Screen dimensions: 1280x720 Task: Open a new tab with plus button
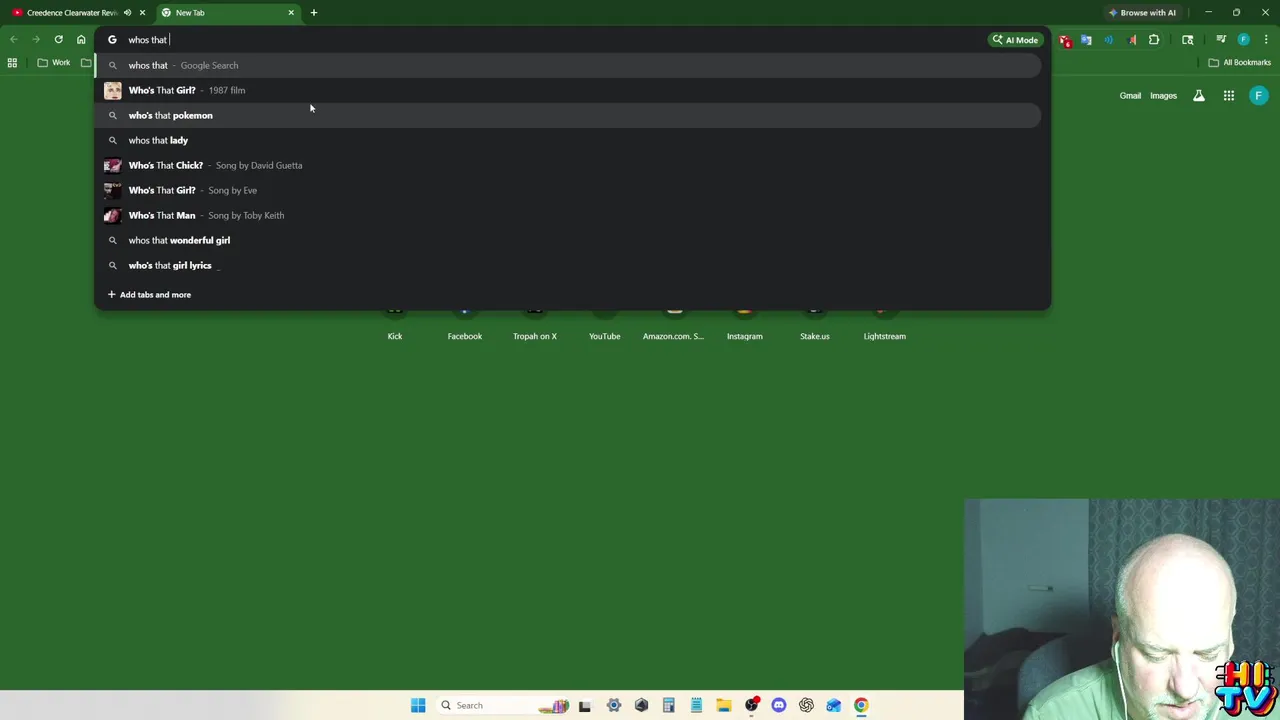[x=313, y=13]
